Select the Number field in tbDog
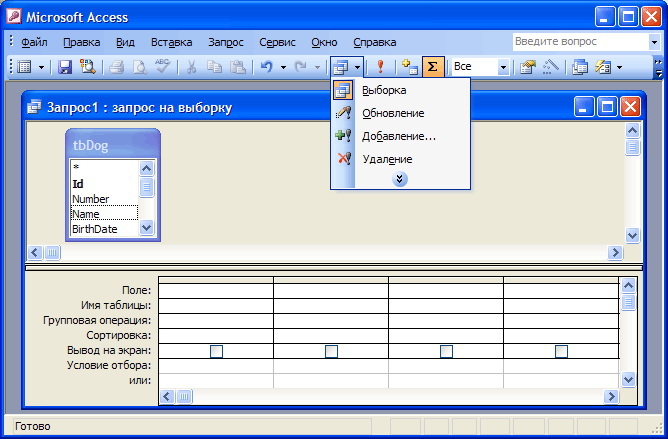Viewport: 668px width, 439px height. (x=104, y=199)
